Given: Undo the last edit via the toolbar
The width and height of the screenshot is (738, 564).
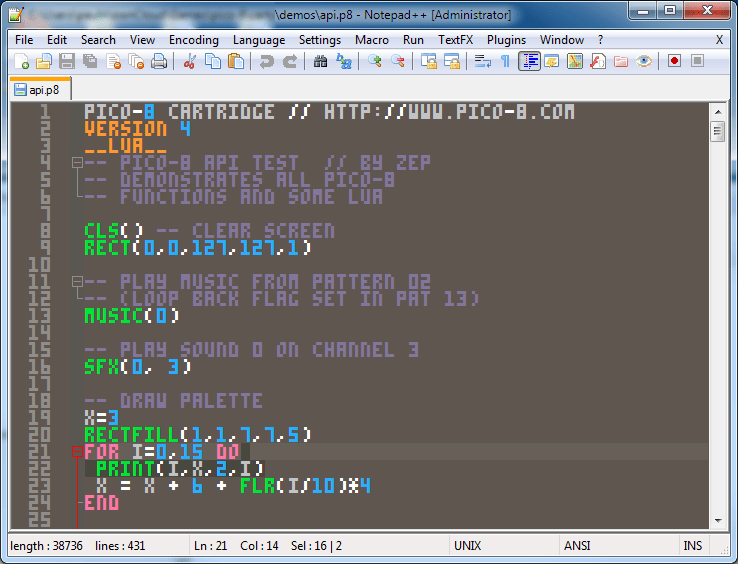Looking at the screenshot, I should 267,61.
